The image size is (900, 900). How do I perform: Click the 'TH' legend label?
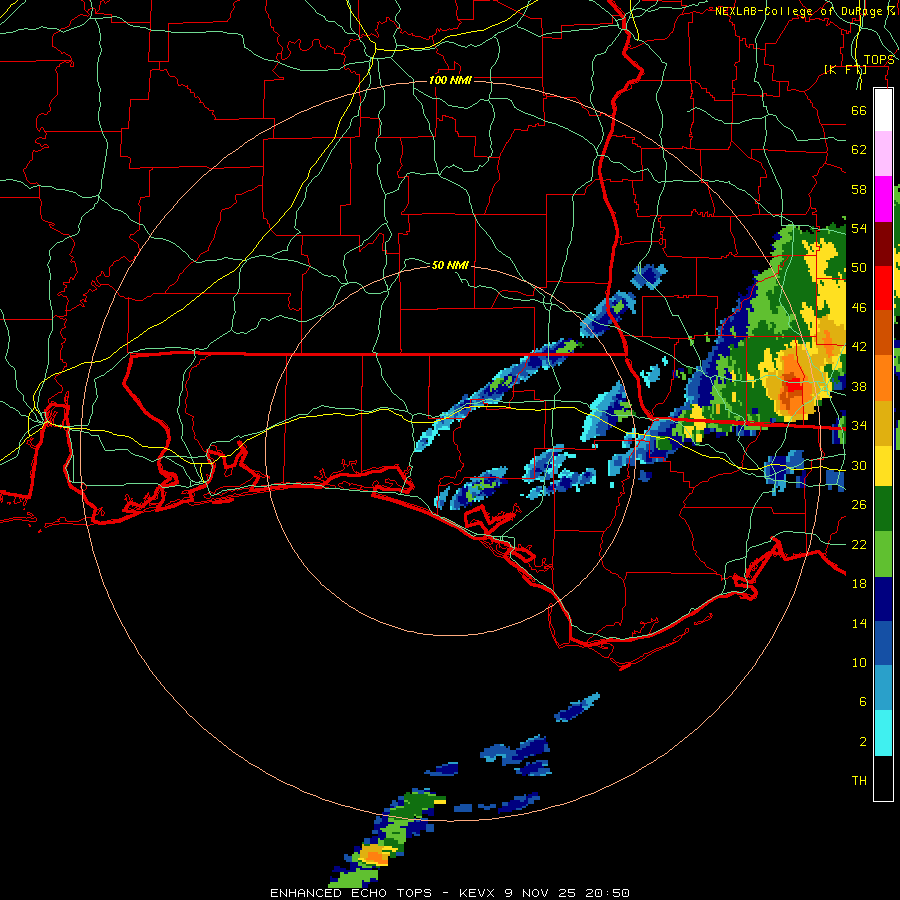[x=859, y=781]
